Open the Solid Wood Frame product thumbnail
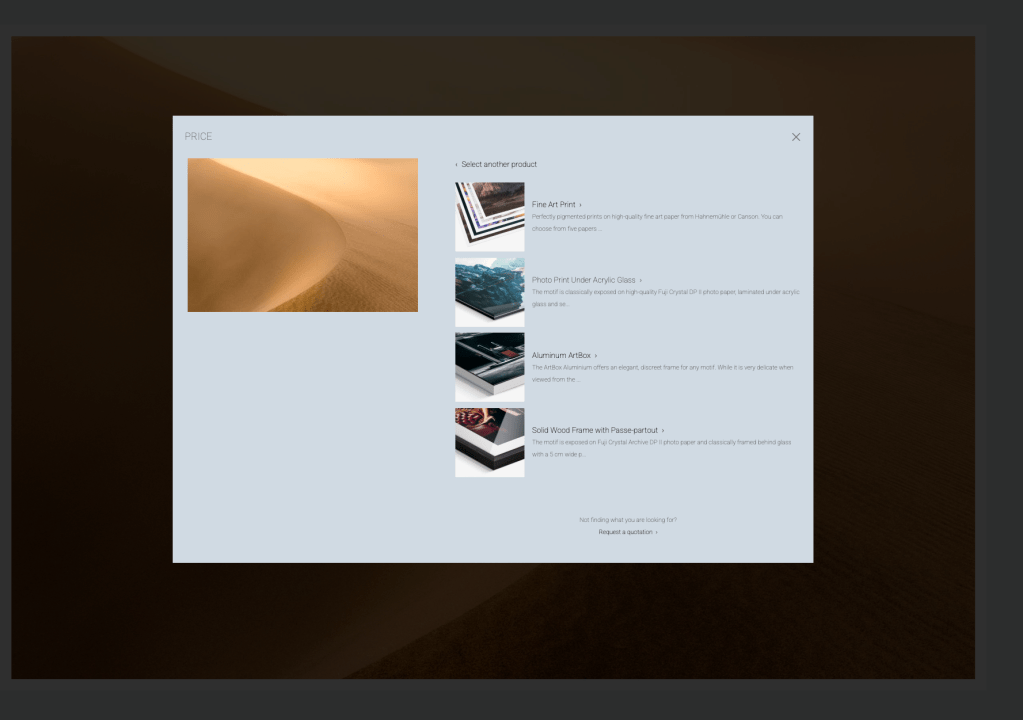The width and height of the screenshot is (1023, 720). (x=489, y=442)
